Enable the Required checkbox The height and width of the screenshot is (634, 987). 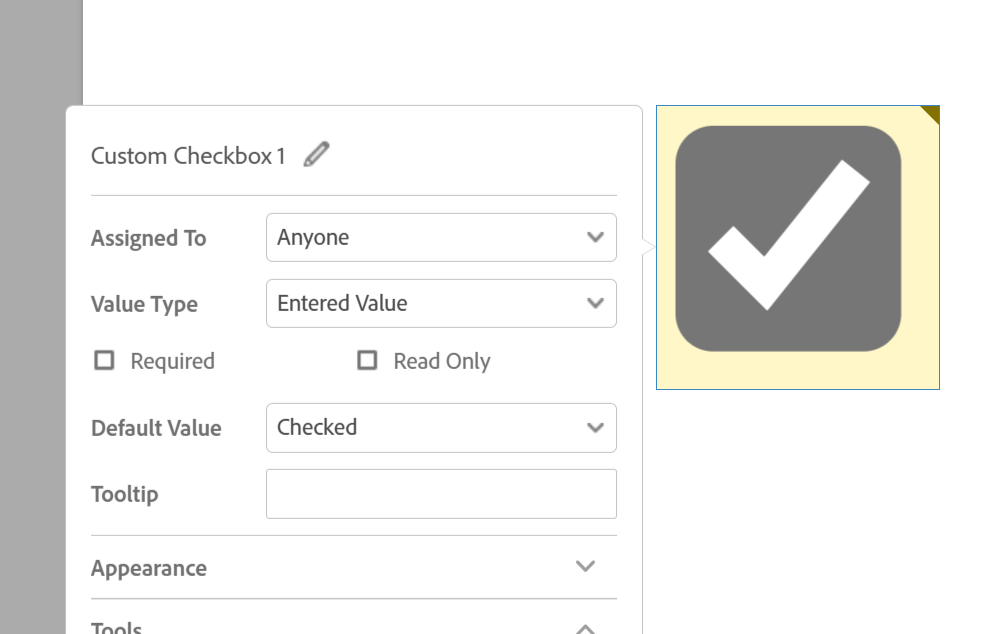point(104,360)
